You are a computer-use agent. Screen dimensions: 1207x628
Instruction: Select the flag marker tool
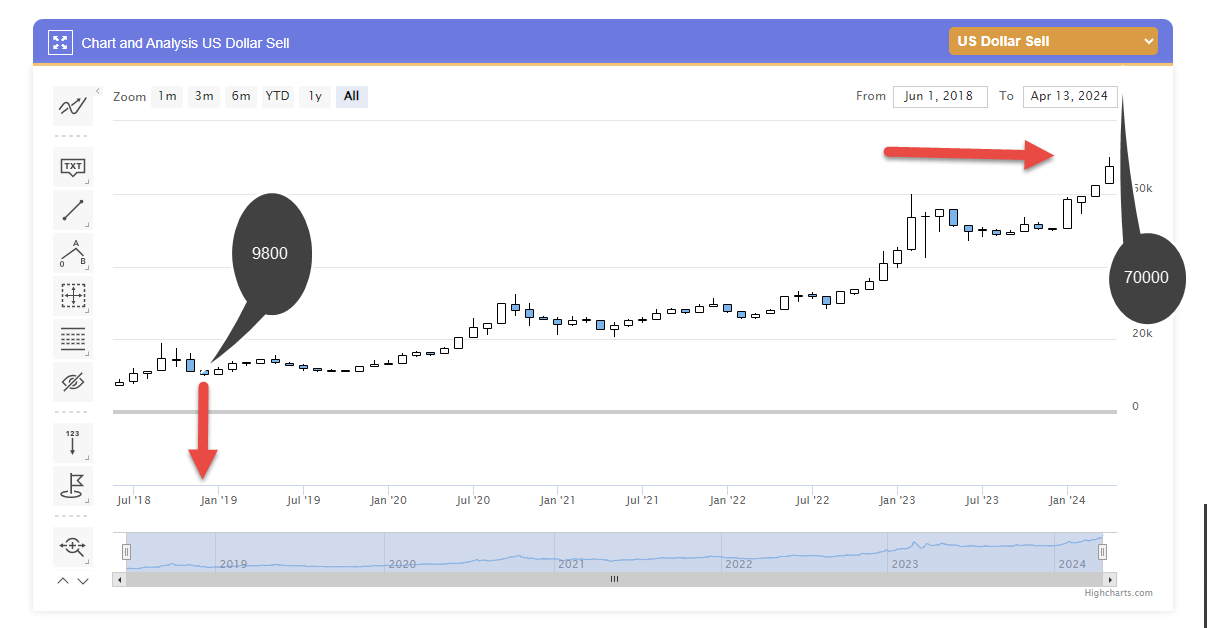(72, 486)
